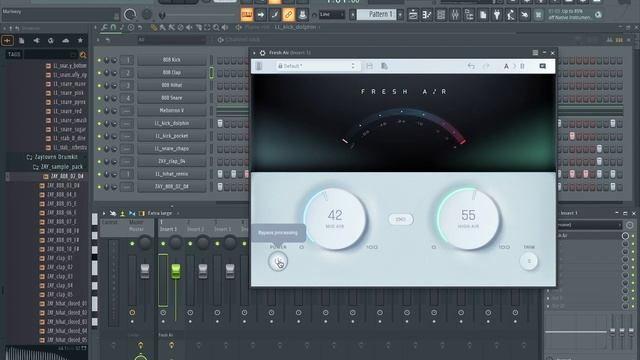Open the Fresh Air plugin settings gear

coord(262,53)
